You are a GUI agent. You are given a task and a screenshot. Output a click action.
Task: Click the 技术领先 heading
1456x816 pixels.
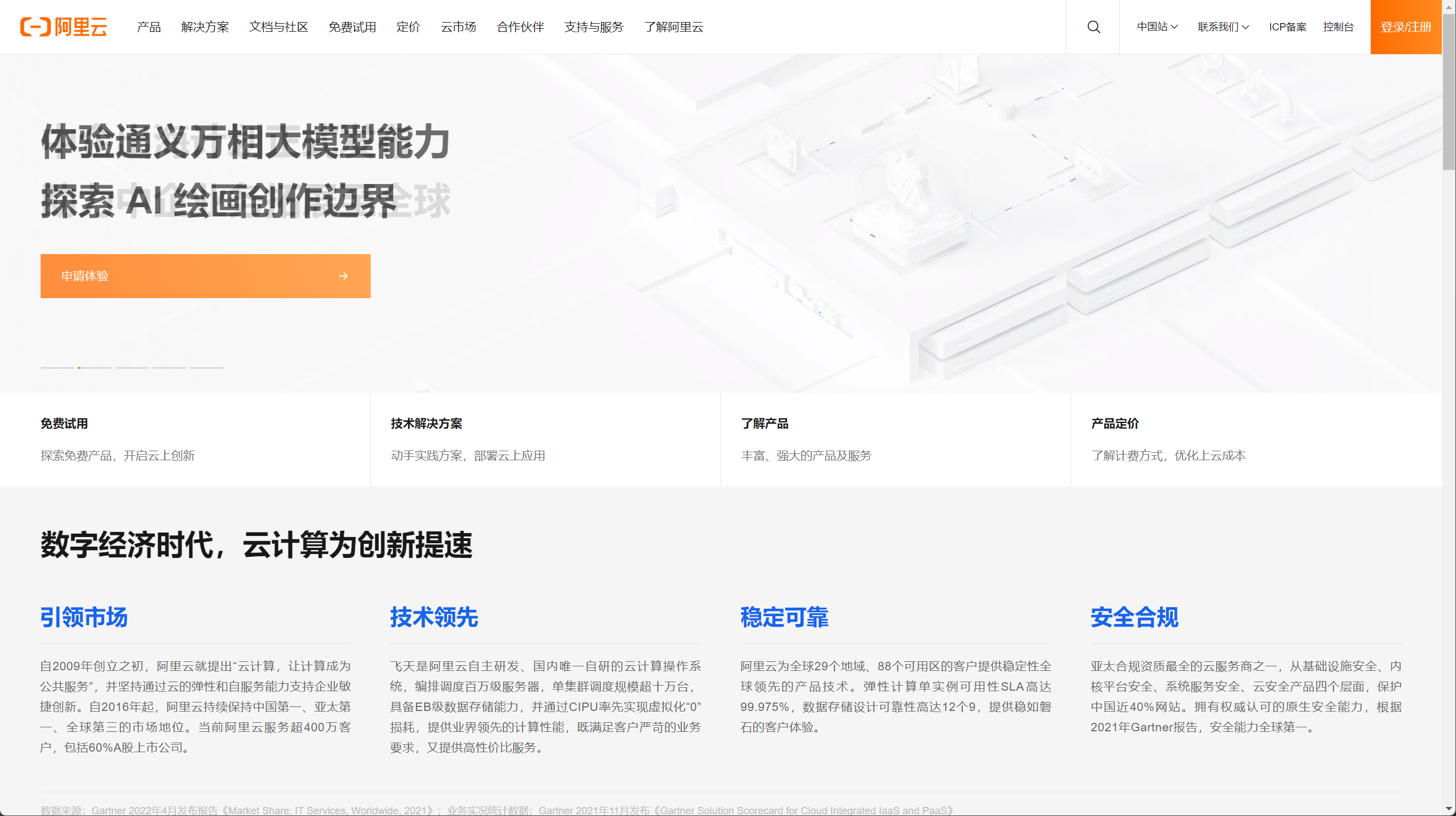coord(434,617)
